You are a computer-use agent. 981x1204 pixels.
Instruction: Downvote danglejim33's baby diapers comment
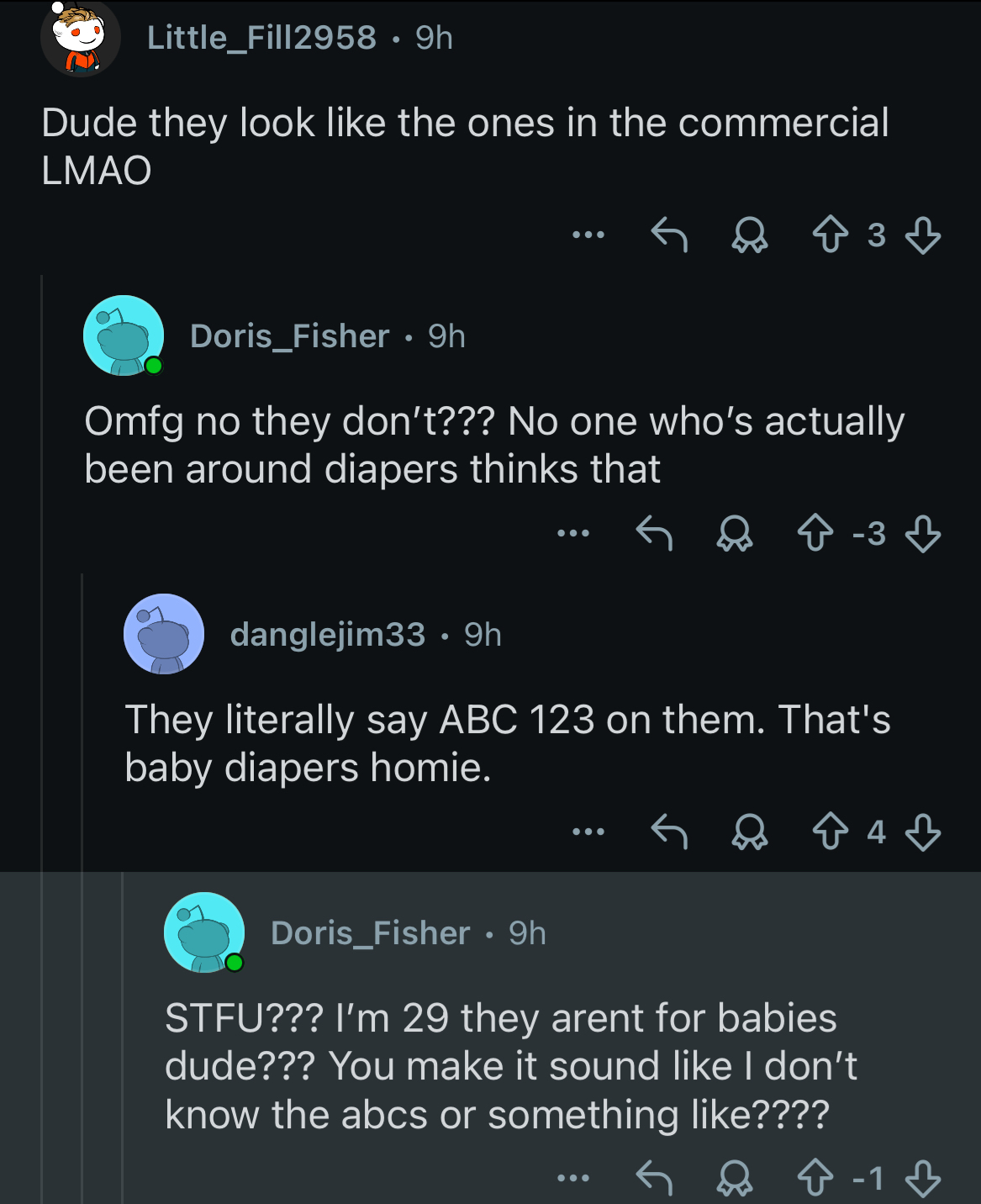tap(922, 832)
